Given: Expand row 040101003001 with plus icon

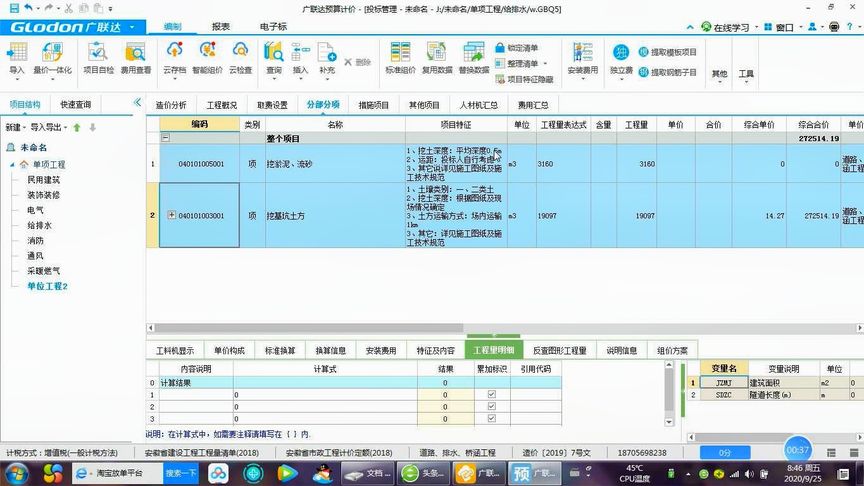Looking at the screenshot, I should (x=171, y=215).
